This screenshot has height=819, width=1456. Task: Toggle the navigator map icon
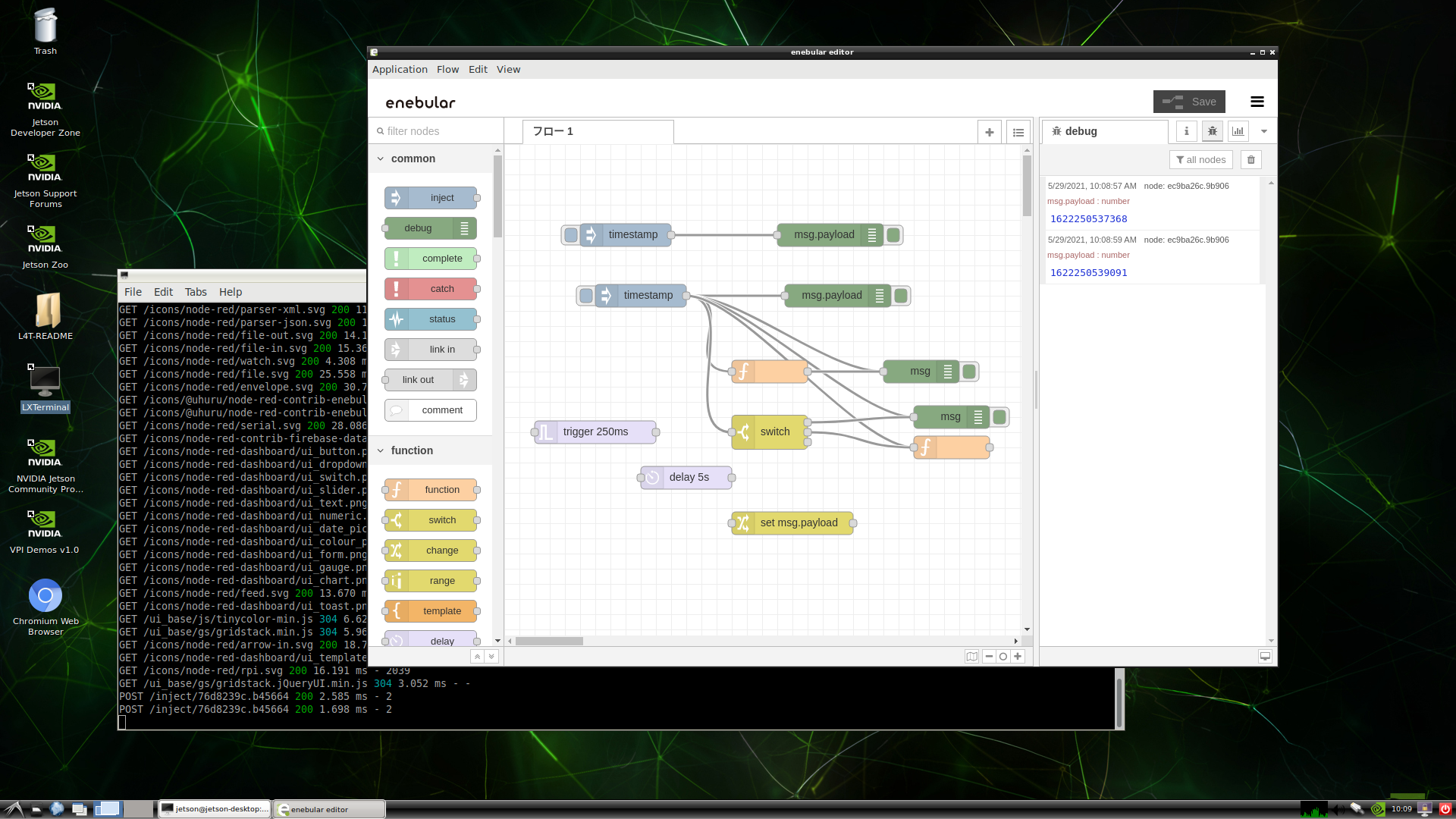971,657
